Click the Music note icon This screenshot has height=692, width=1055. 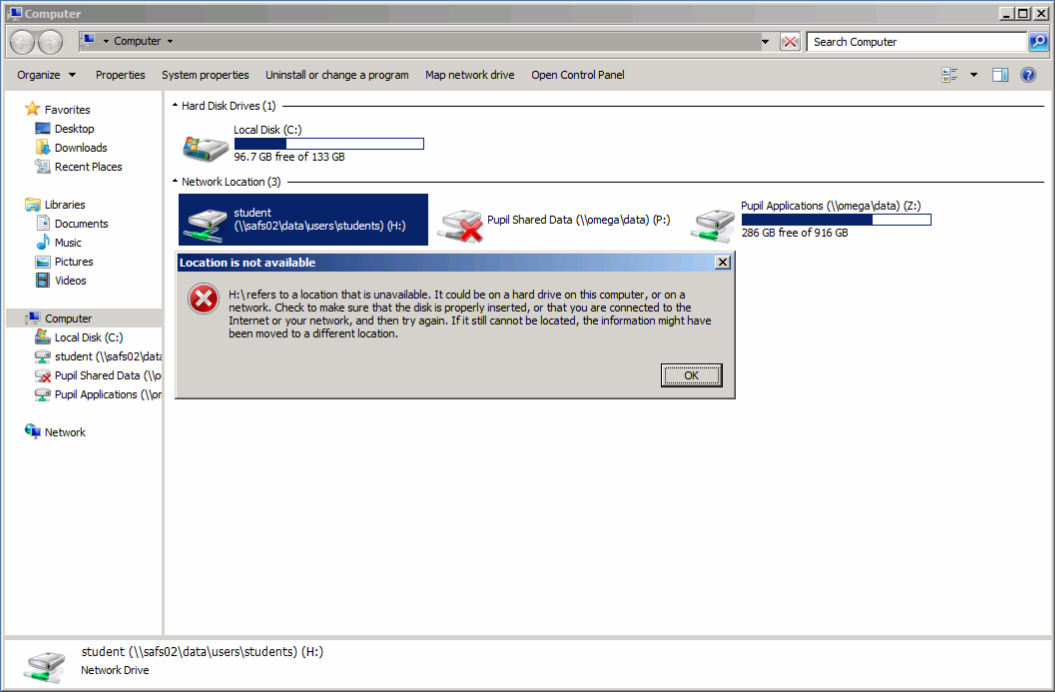[42, 242]
